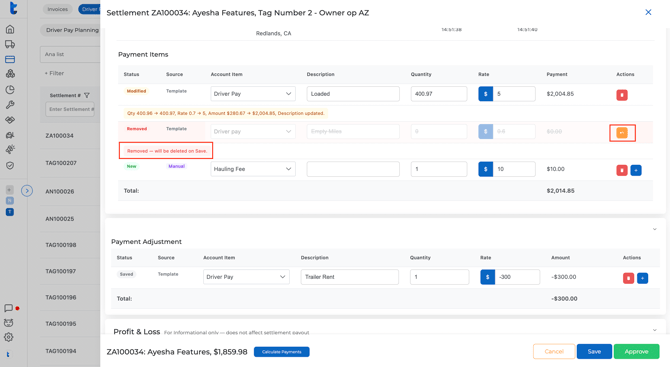Click the filter funnel beside Settlement #
This screenshot has width=670, height=367.
click(x=87, y=95)
